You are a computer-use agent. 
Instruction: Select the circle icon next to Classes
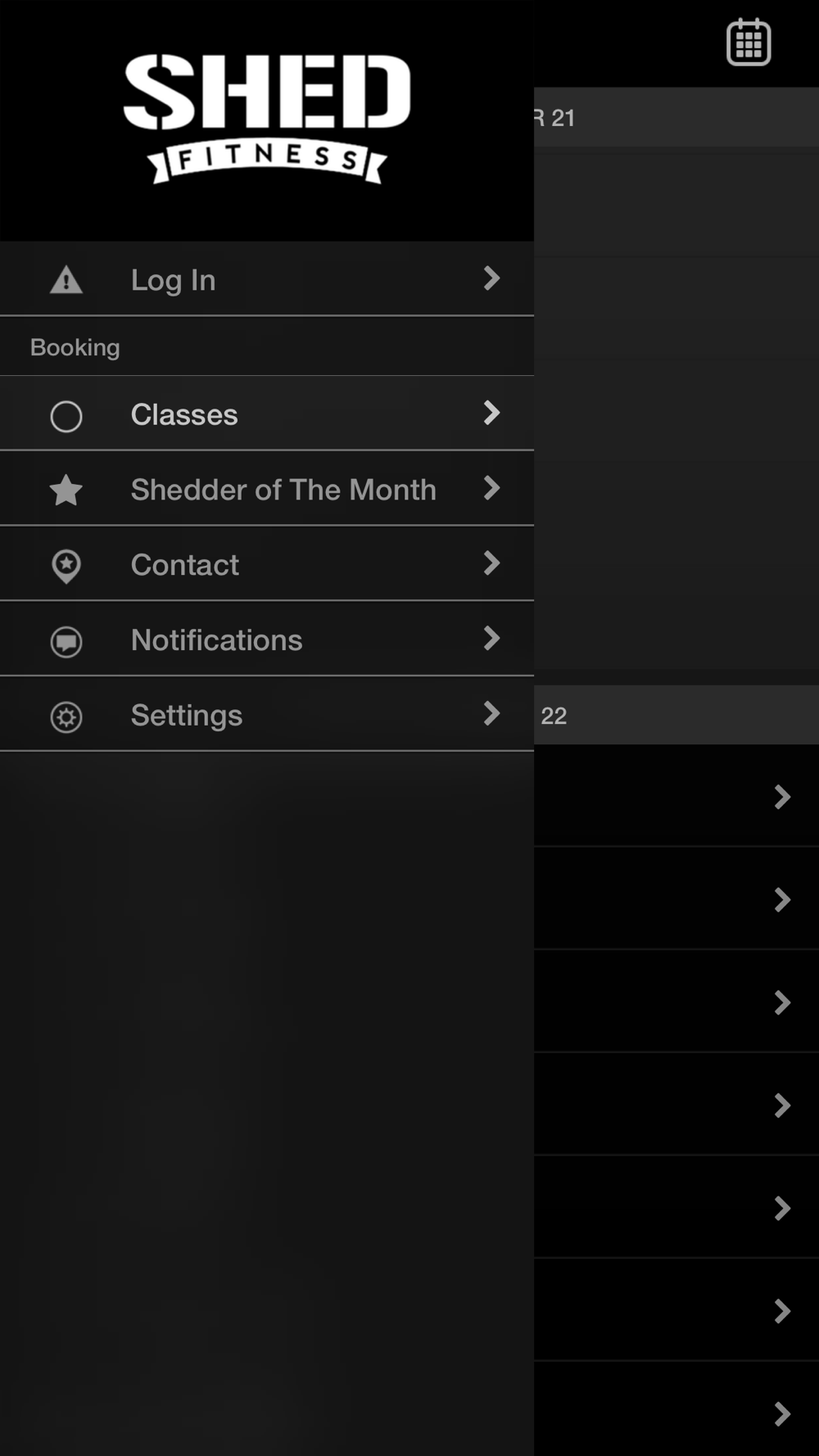pos(66,416)
